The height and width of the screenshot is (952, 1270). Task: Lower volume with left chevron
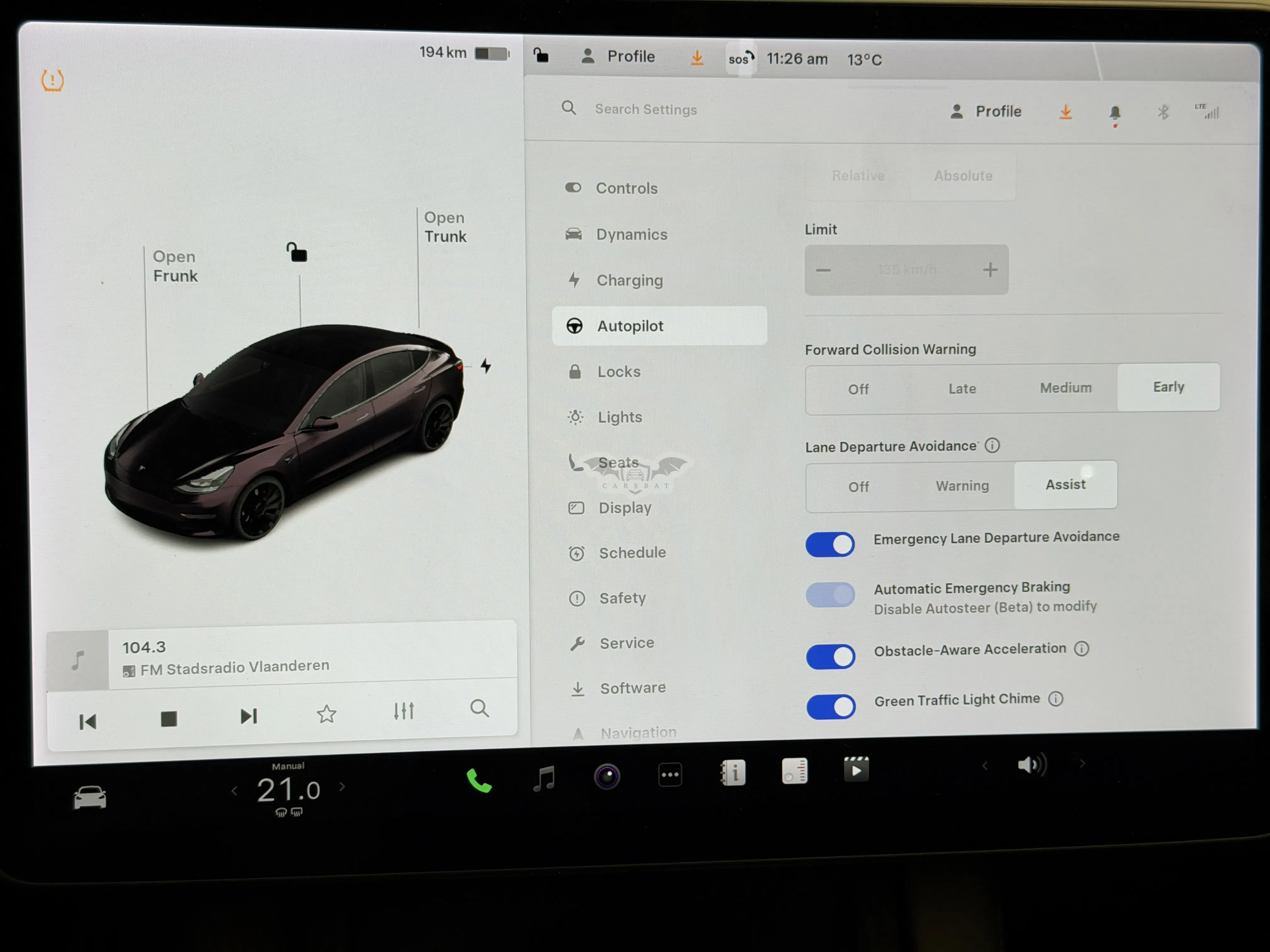(x=985, y=766)
